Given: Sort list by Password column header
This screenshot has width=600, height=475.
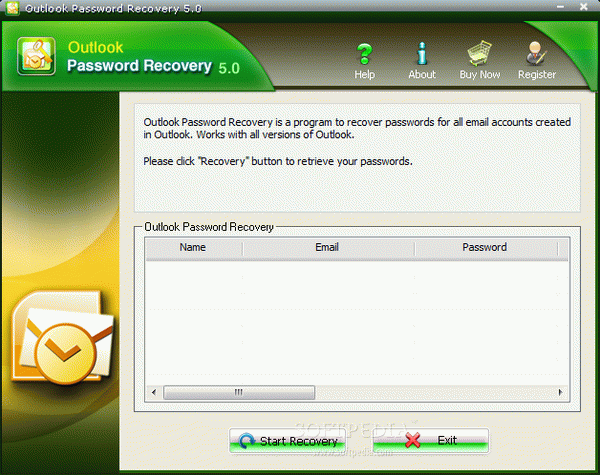Looking at the screenshot, I should click(486, 248).
